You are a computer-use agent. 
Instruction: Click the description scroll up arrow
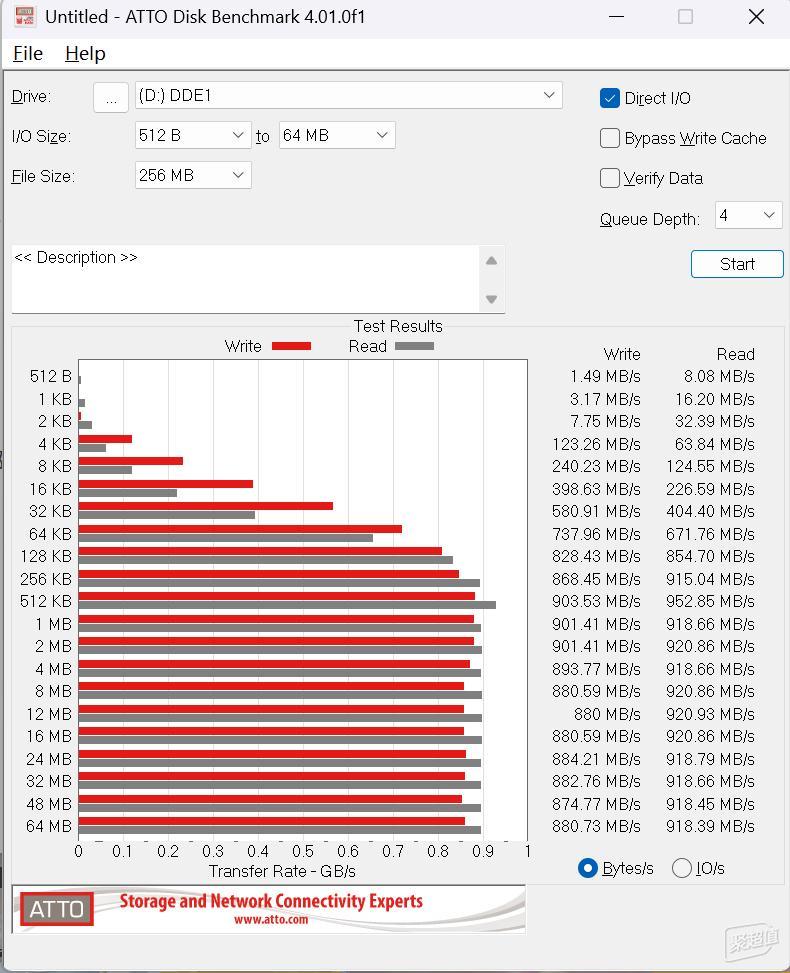[492, 261]
